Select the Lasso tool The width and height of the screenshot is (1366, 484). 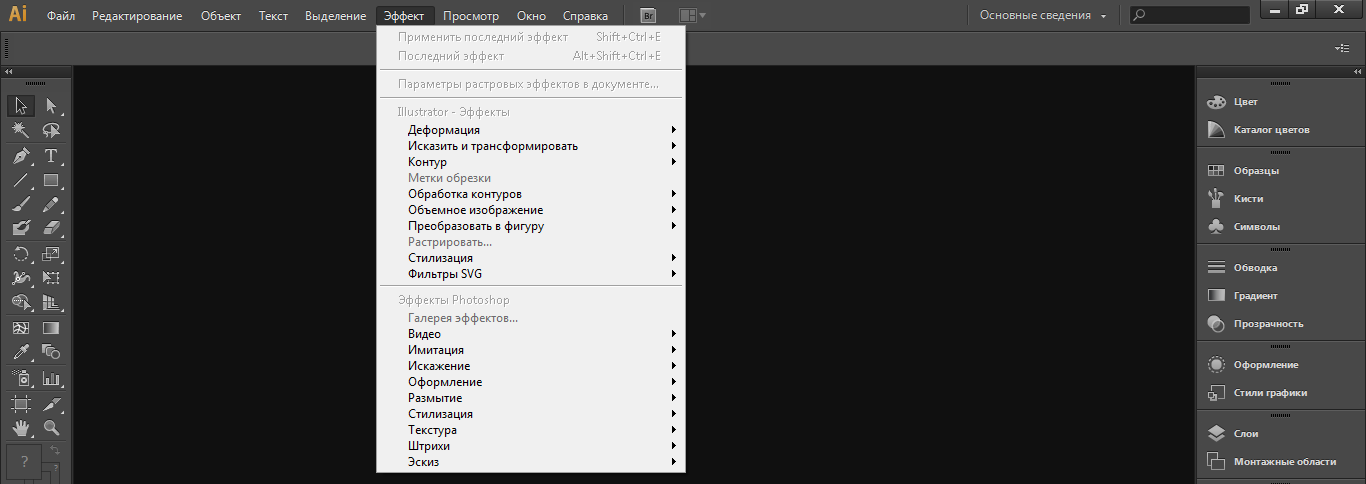tap(51, 130)
